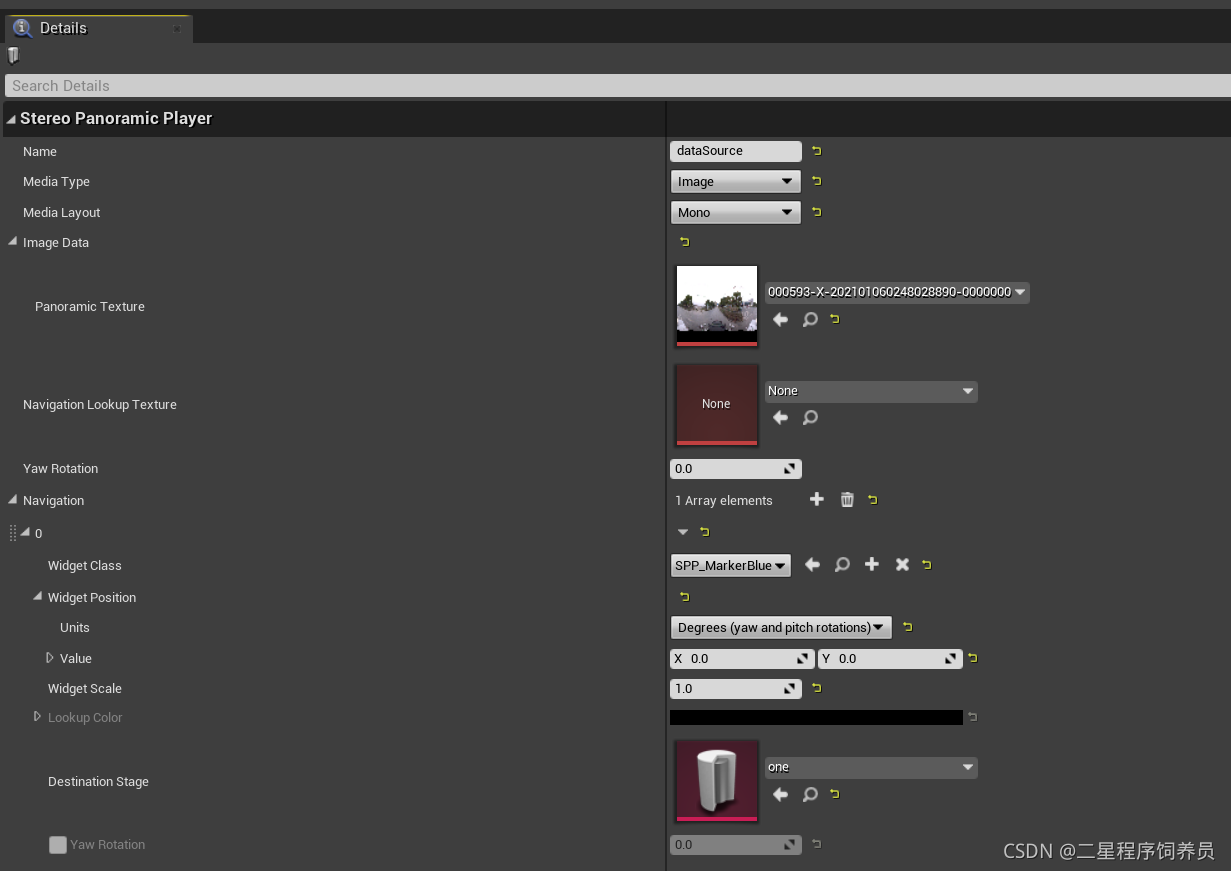Screen dimensions: 1231x871
Task: Delete all Navigation array elements
Action: pos(847,499)
